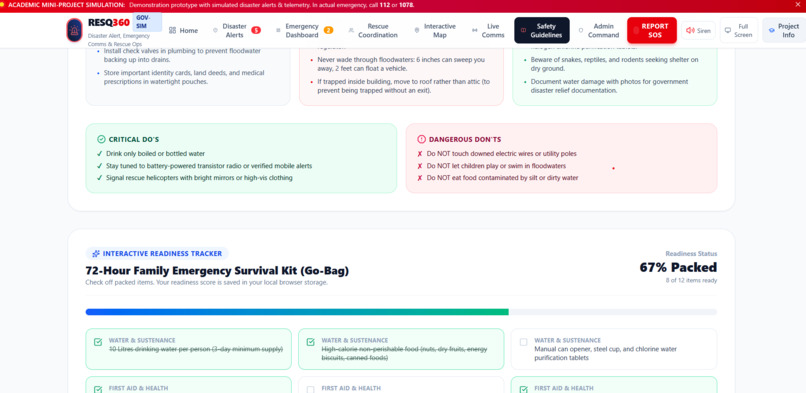Viewport: 806px width, 393px height.
Task: Click the 'Readiness Status' label
Action: click(x=691, y=254)
